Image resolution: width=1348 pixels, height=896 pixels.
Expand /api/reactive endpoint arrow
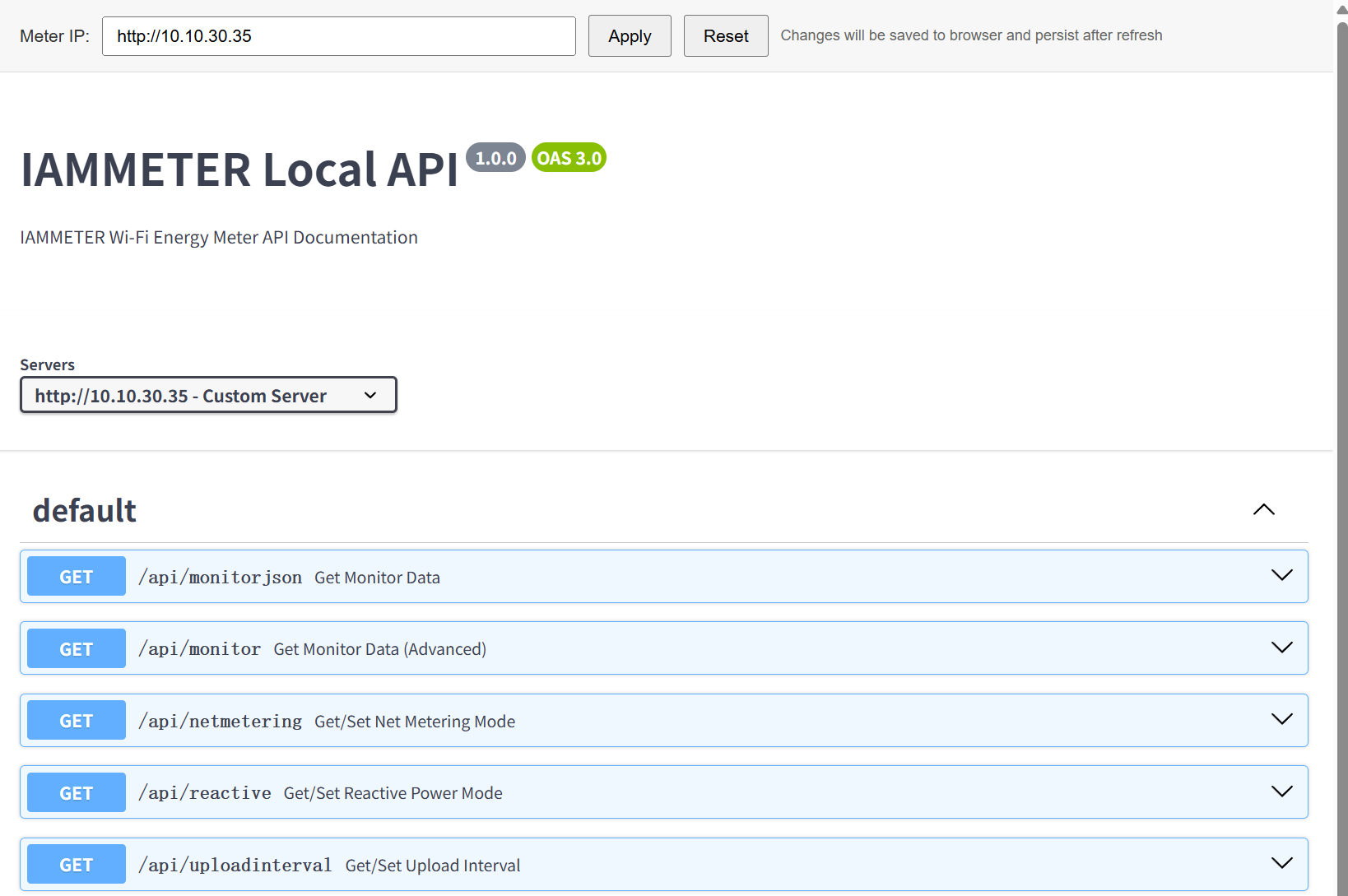click(1281, 792)
